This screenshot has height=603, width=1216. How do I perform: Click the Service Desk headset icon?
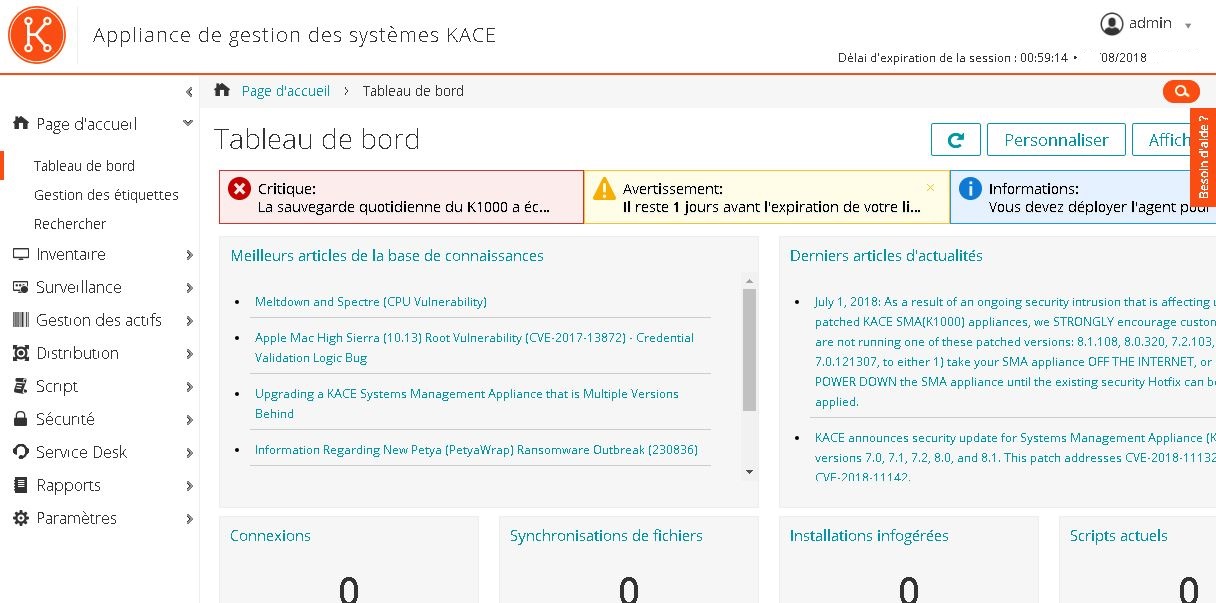click(20, 452)
